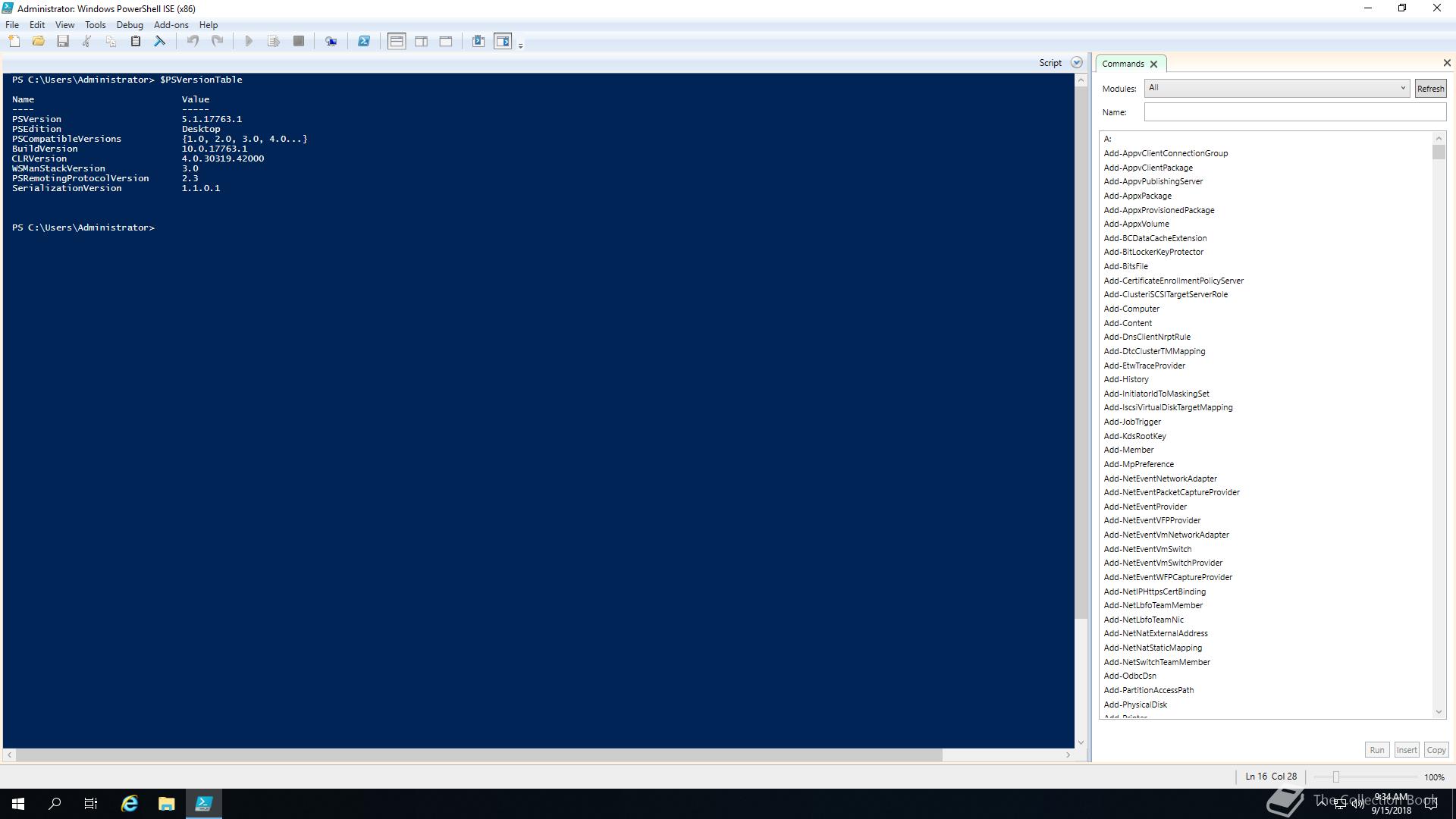The height and width of the screenshot is (819, 1456).
Task: Paste from clipboard toolbar icon
Action: pyautogui.click(x=136, y=42)
